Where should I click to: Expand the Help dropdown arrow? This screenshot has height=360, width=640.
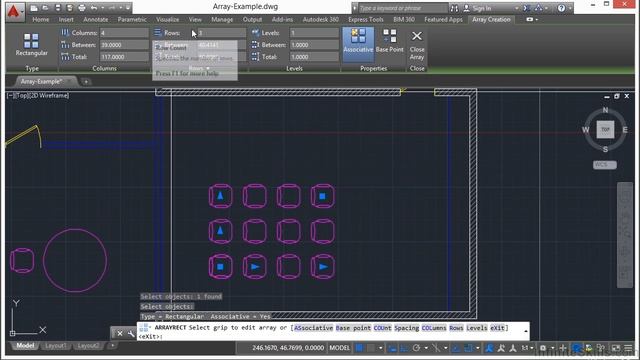coord(570,8)
